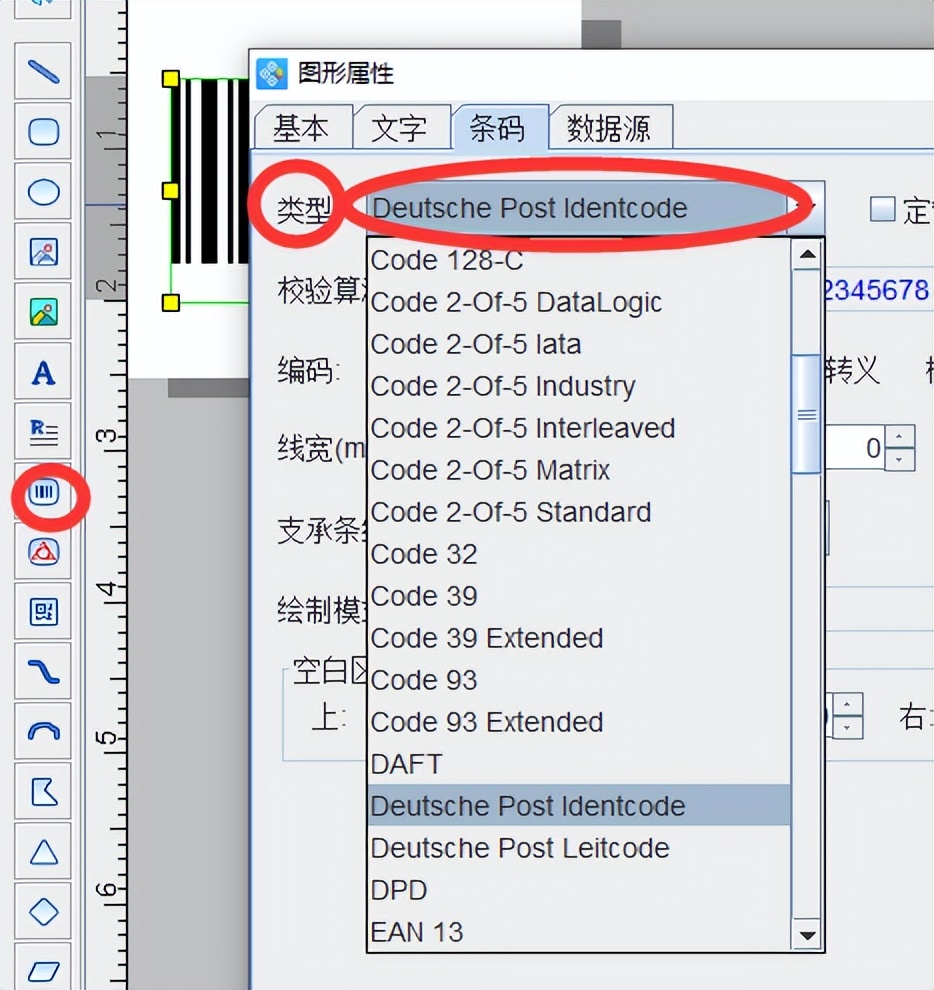Select Code 39 from the type list

[x=424, y=595]
